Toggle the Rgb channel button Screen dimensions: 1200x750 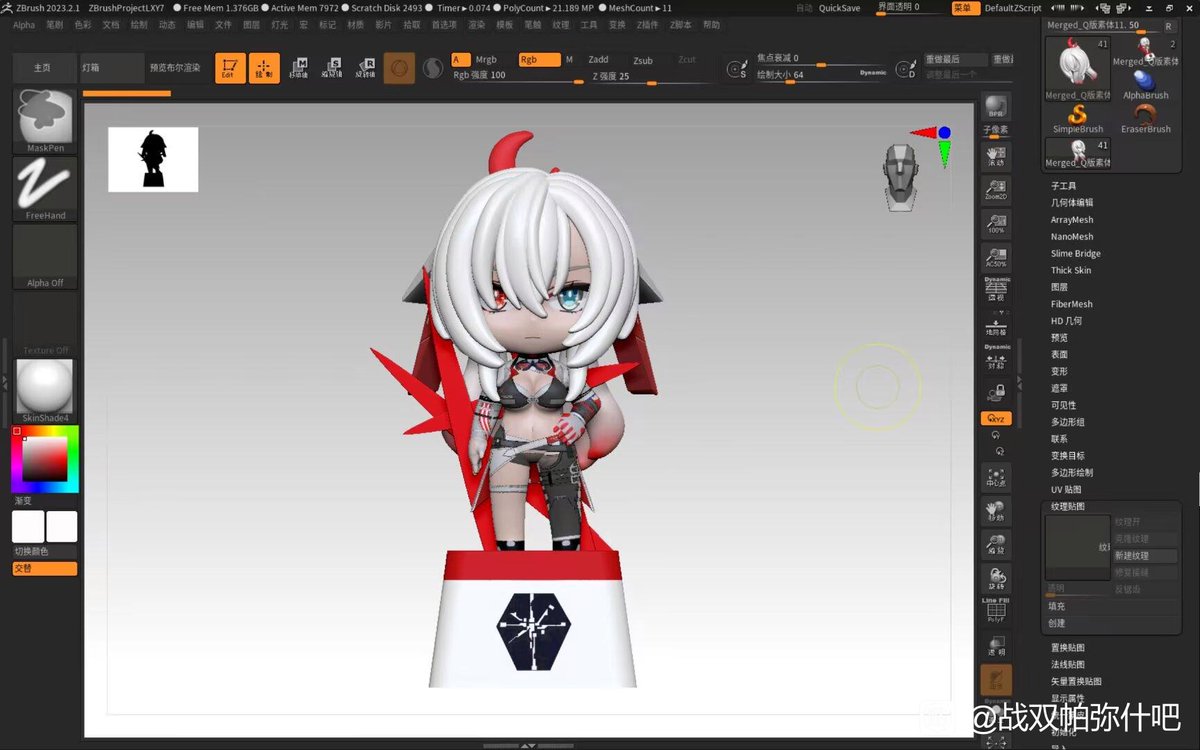click(x=539, y=60)
